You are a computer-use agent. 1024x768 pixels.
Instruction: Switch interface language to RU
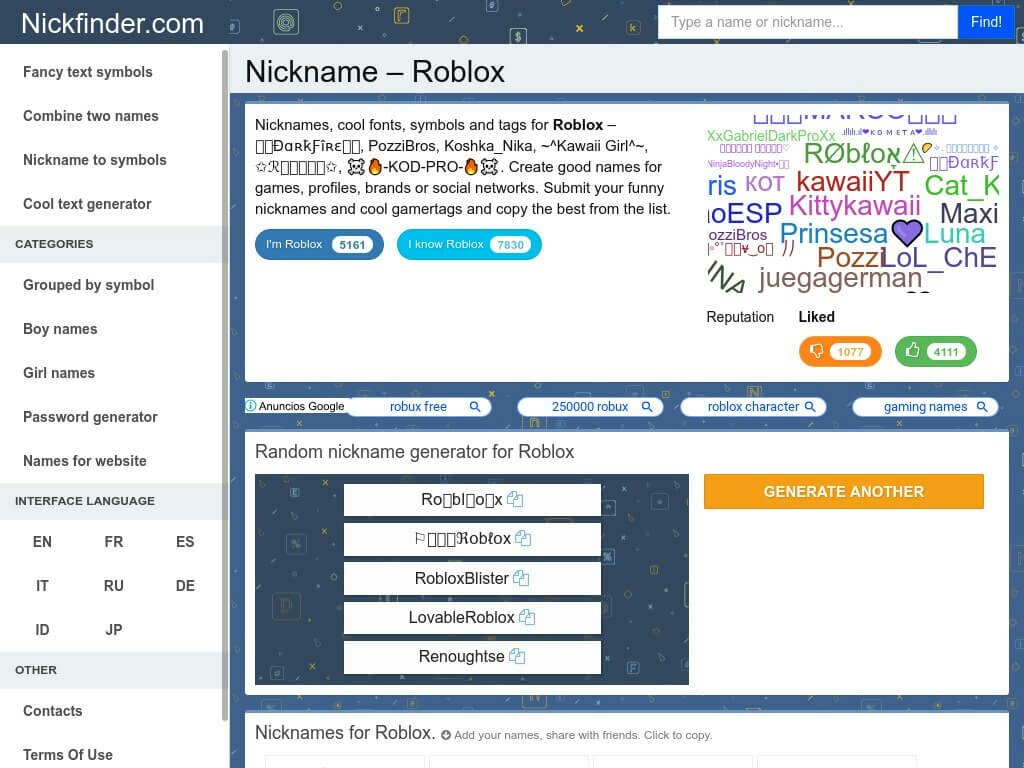pos(114,586)
